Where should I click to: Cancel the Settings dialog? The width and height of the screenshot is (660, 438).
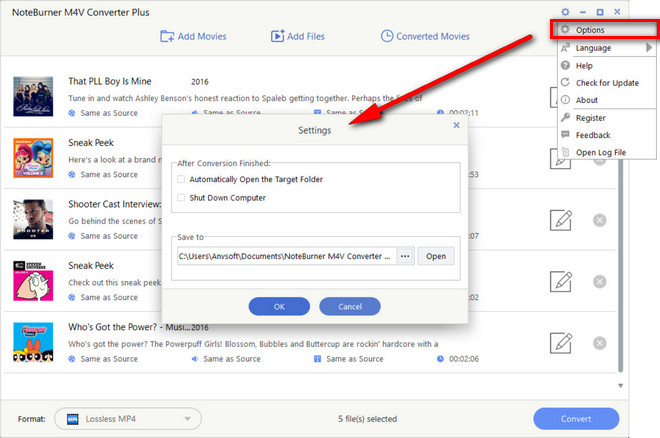350,307
